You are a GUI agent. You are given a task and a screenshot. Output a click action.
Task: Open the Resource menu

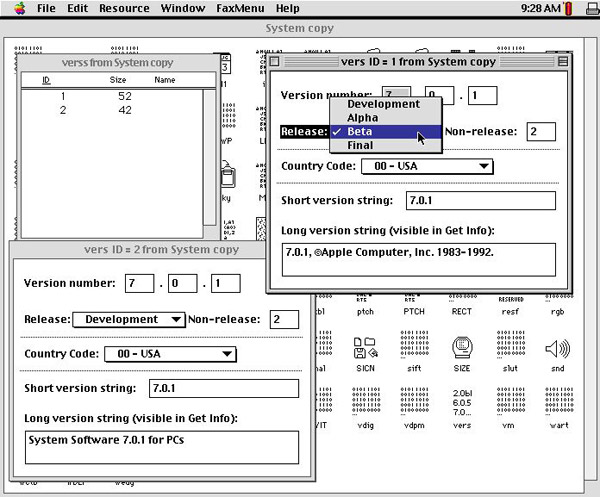click(123, 8)
